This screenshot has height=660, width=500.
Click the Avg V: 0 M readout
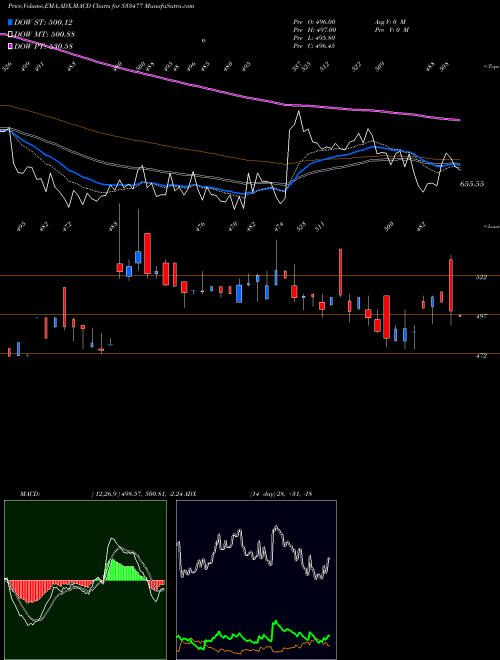coord(390,22)
